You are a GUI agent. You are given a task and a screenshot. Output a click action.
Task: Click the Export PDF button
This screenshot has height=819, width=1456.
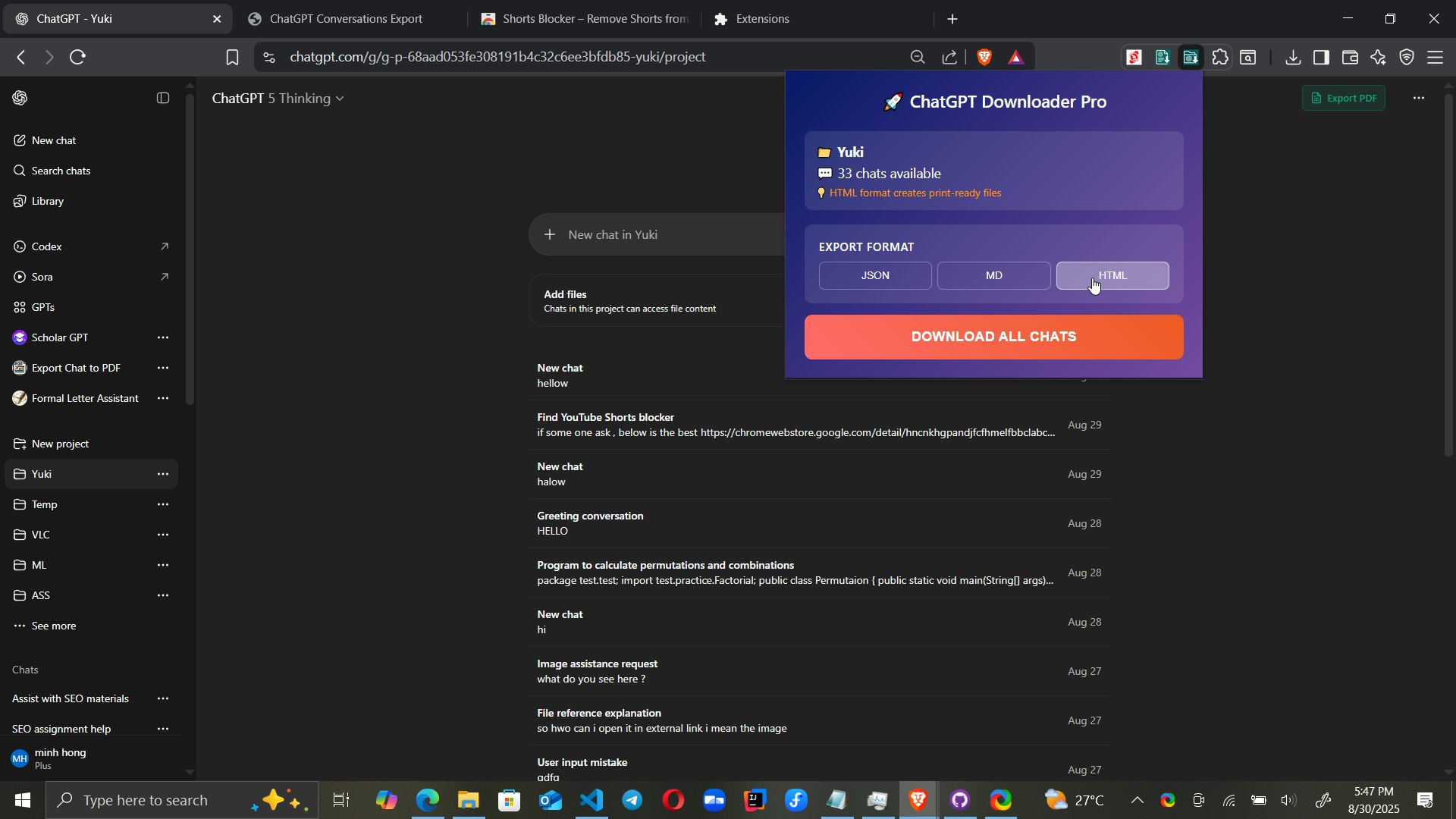tap(1344, 98)
